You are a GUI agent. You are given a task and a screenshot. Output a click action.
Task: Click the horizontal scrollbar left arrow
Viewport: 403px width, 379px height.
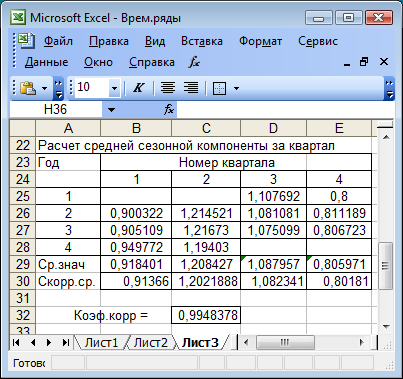[x=246, y=342]
